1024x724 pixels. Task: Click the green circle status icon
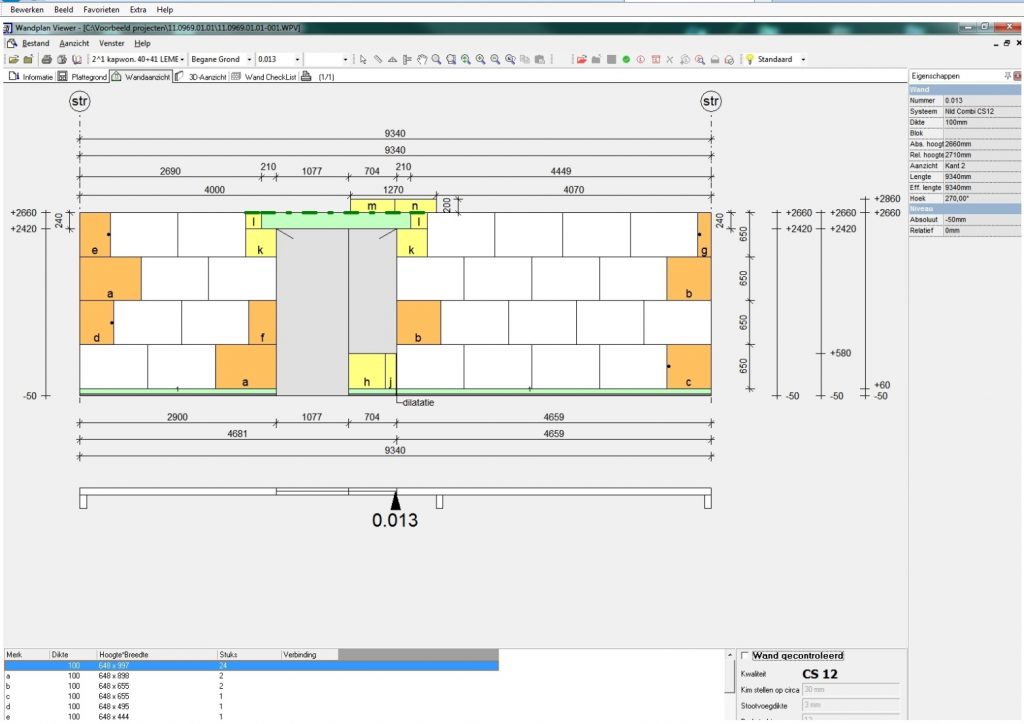click(x=626, y=59)
